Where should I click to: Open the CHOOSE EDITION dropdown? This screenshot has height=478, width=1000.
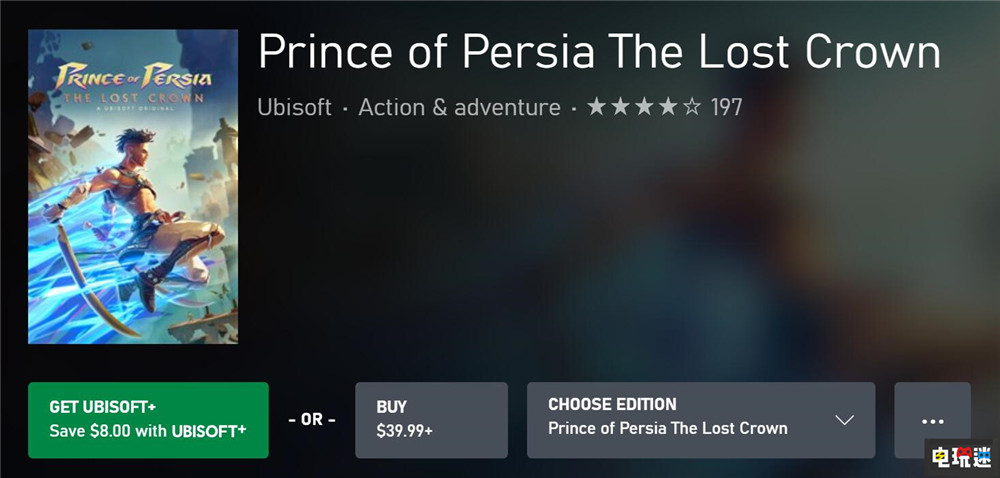[x=701, y=421]
